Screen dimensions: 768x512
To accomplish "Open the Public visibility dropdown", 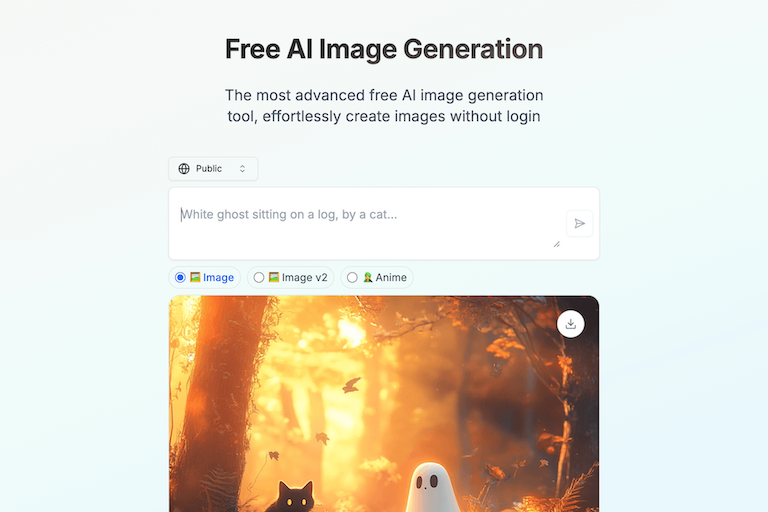I will click(213, 169).
